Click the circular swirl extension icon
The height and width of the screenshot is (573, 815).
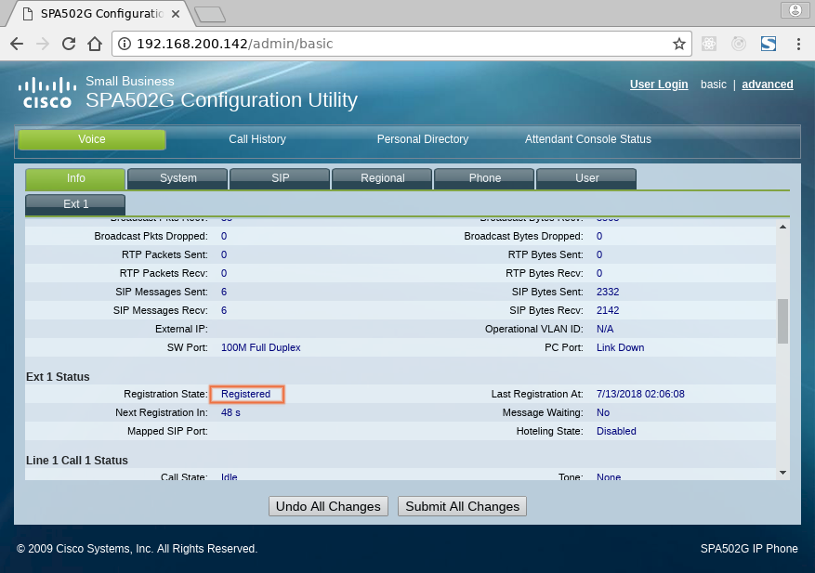(739, 44)
